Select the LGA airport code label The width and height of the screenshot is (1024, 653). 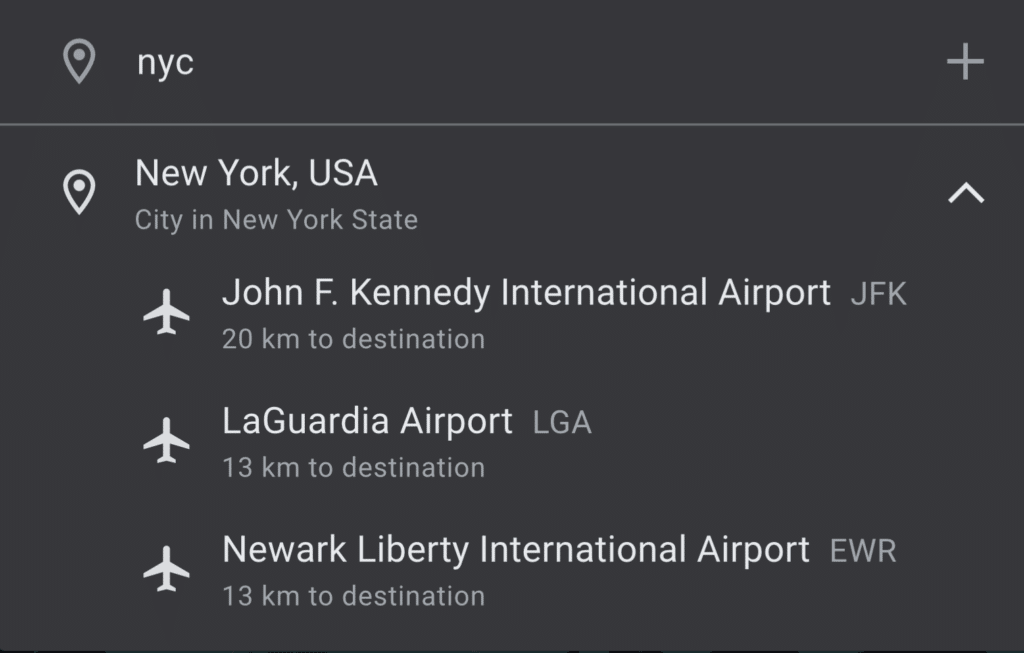[562, 421]
